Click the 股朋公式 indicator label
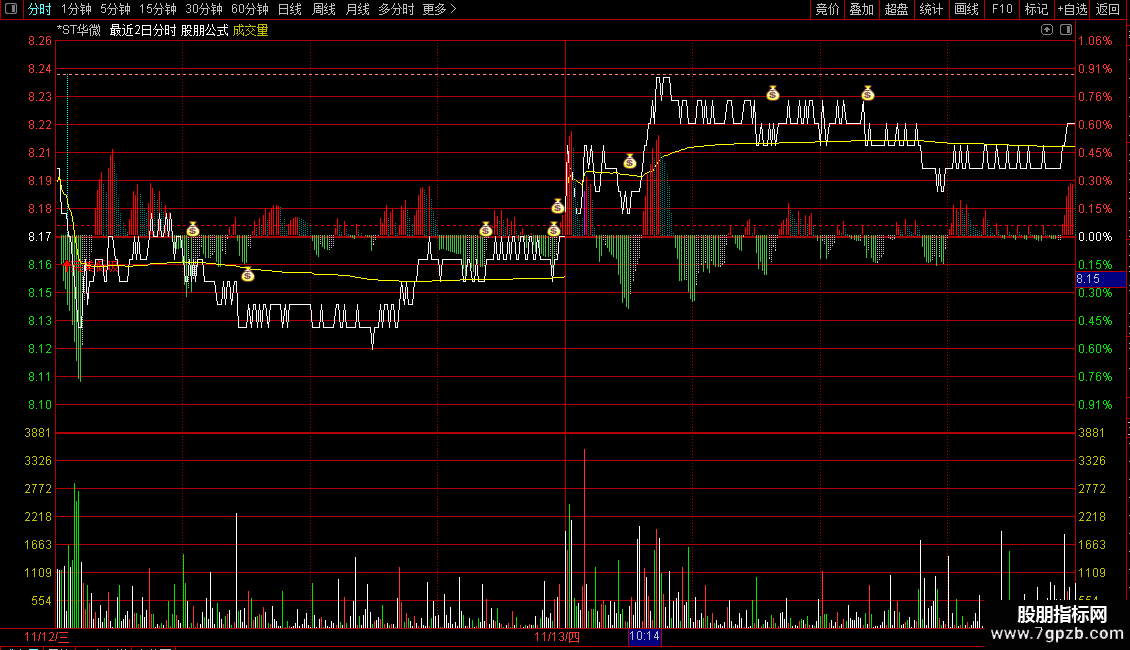The width and height of the screenshot is (1130, 650). pyautogui.click(x=205, y=30)
